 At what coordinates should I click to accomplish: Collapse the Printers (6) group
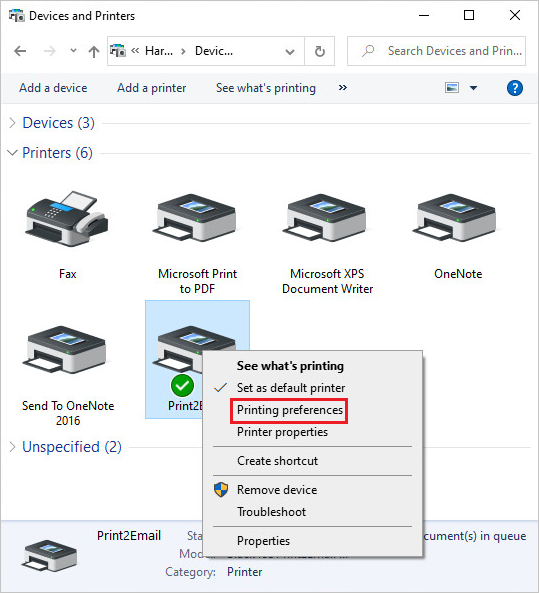(x=12, y=153)
